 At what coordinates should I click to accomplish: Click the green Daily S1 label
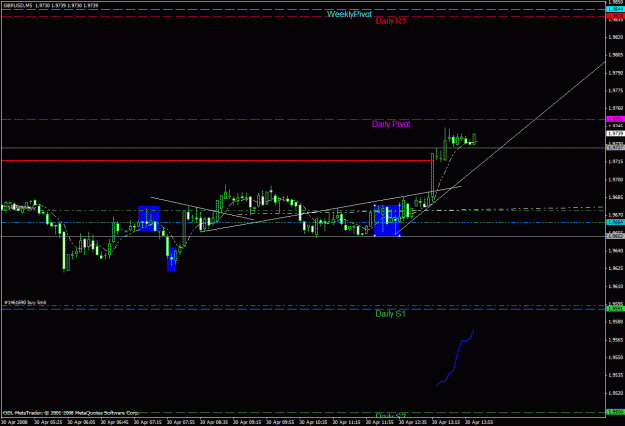pyautogui.click(x=390, y=314)
